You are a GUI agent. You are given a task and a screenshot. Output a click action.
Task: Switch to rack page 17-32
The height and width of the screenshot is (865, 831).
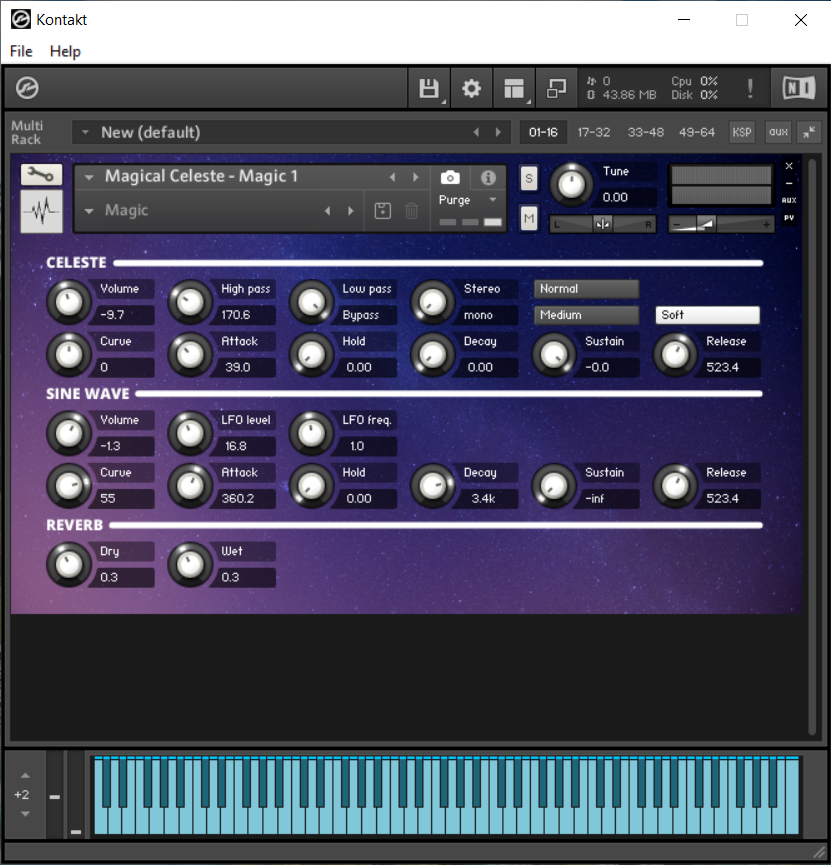click(x=594, y=132)
